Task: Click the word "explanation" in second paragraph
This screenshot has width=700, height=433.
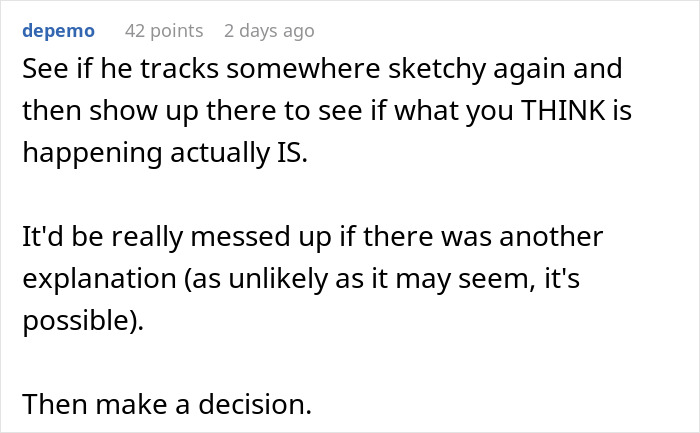Action: tap(100, 279)
